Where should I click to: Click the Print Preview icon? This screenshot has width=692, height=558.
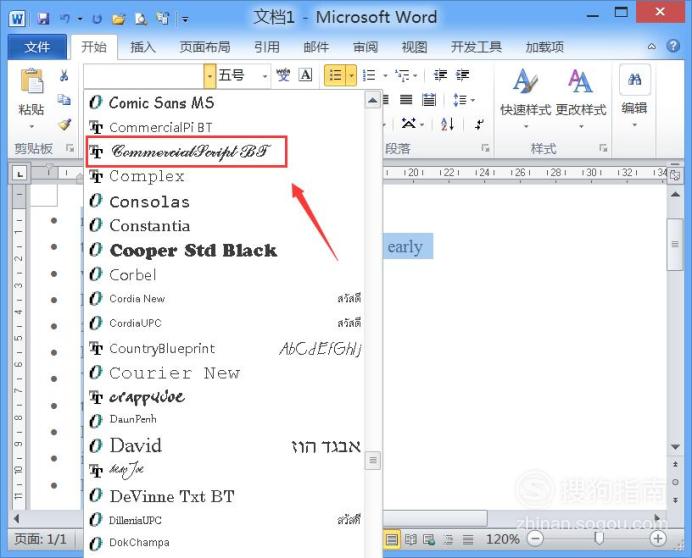pyautogui.click(x=141, y=19)
